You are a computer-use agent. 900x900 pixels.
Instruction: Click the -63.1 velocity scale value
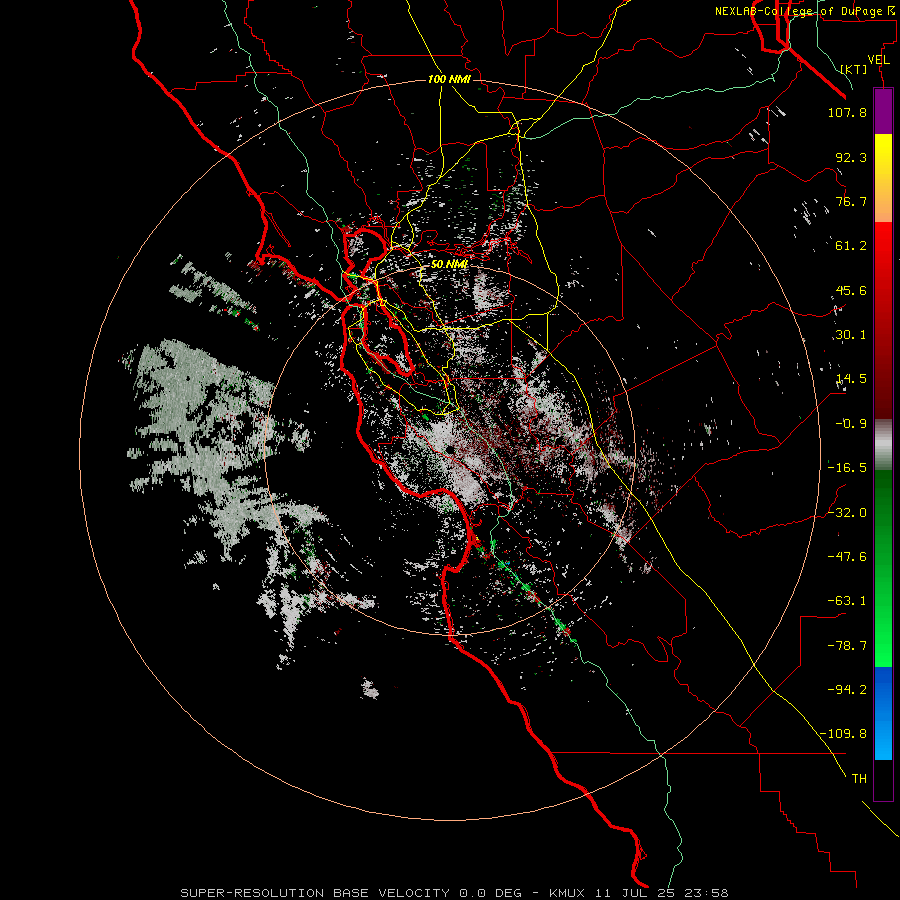(847, 601)
